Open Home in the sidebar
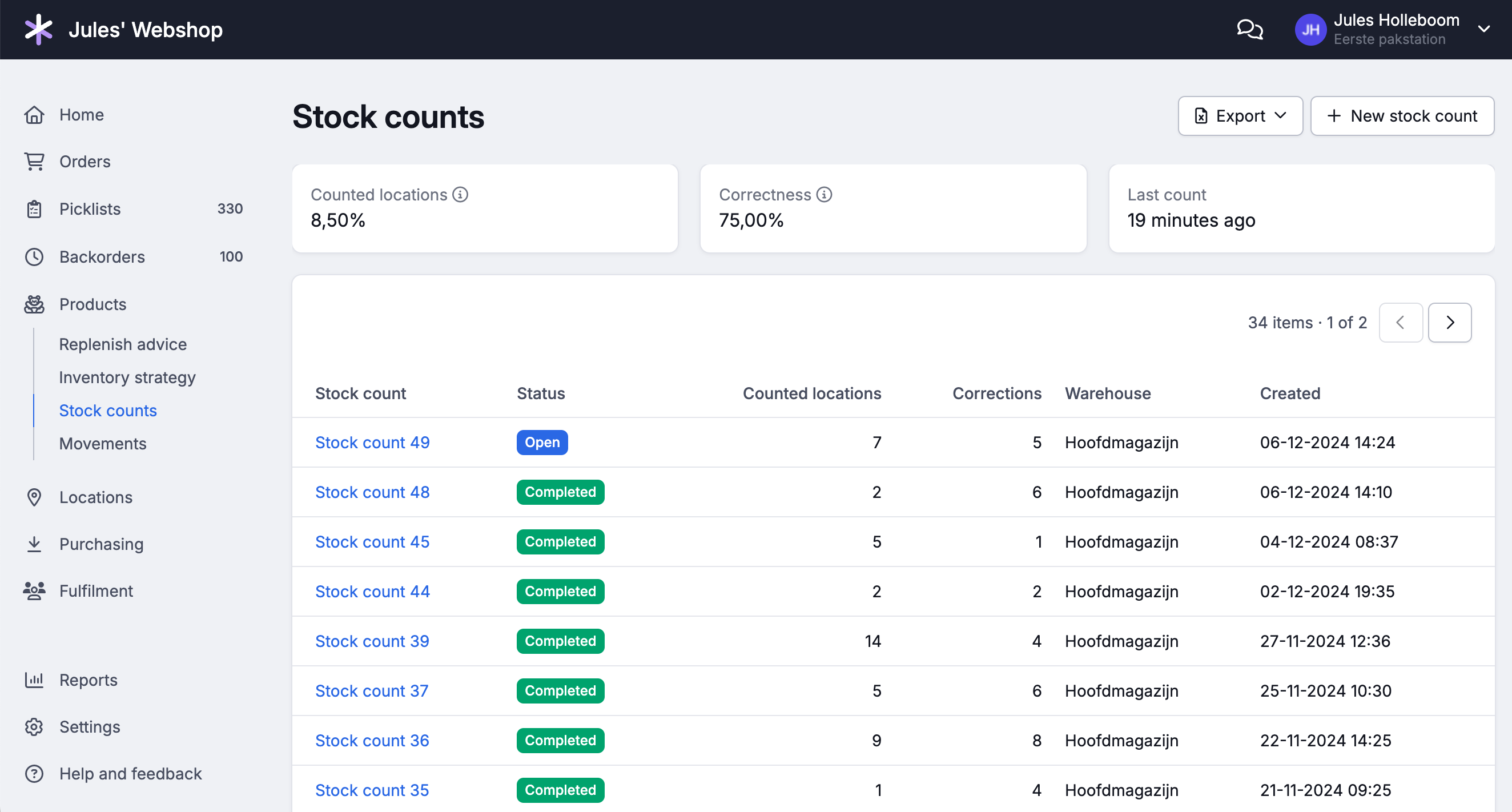This screenshot has width=1512, height=812. click(x=82, y=114)
